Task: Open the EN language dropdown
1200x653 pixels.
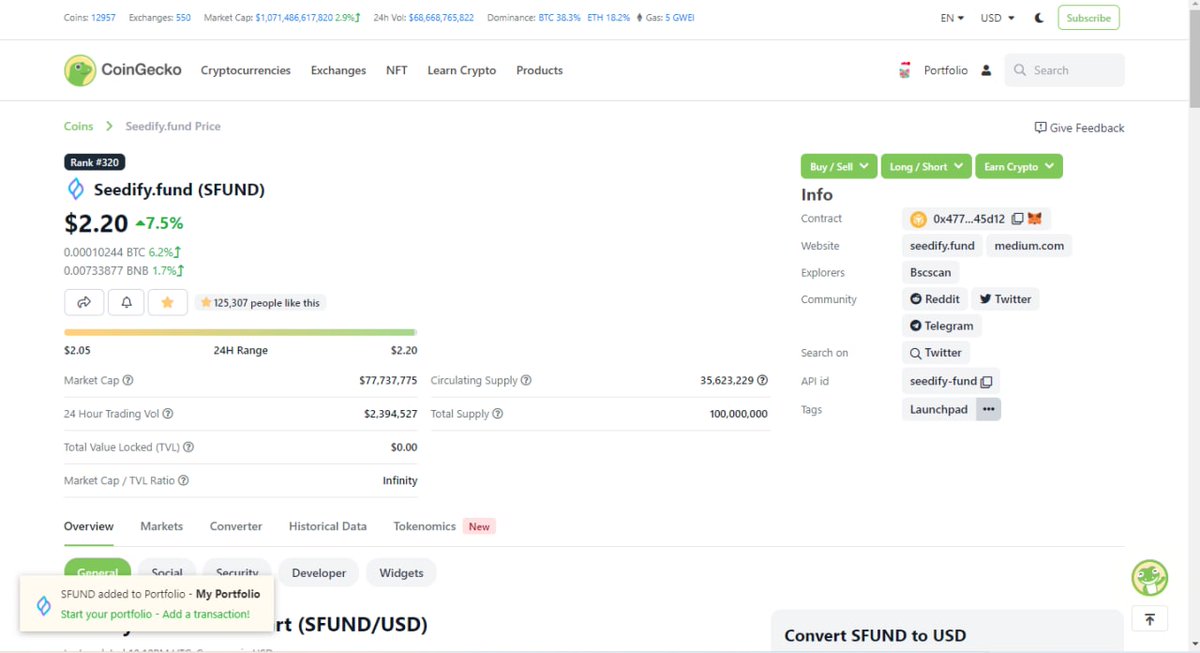Action: pos(952,18)
